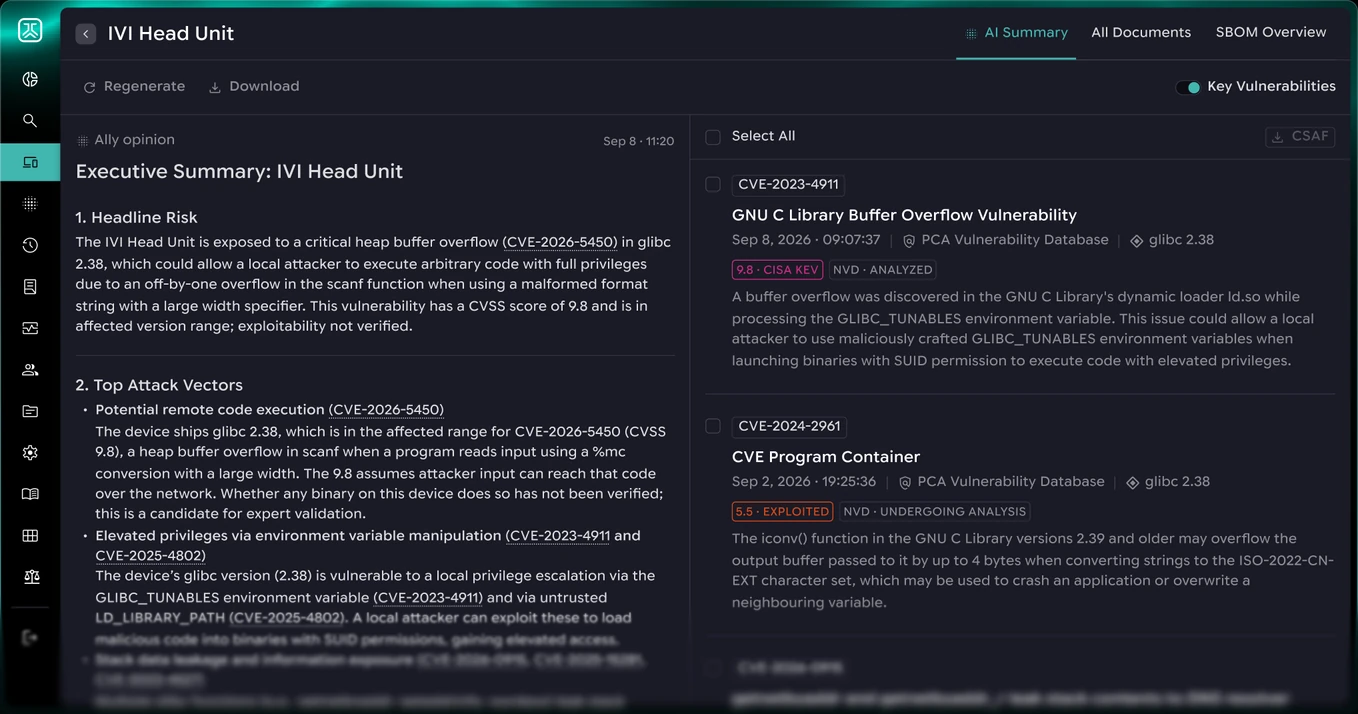The image size is (1358, 714).
Task: Click the NVD · ANALYZED badge
Action: pyautogui.click(x=881, y=269)
